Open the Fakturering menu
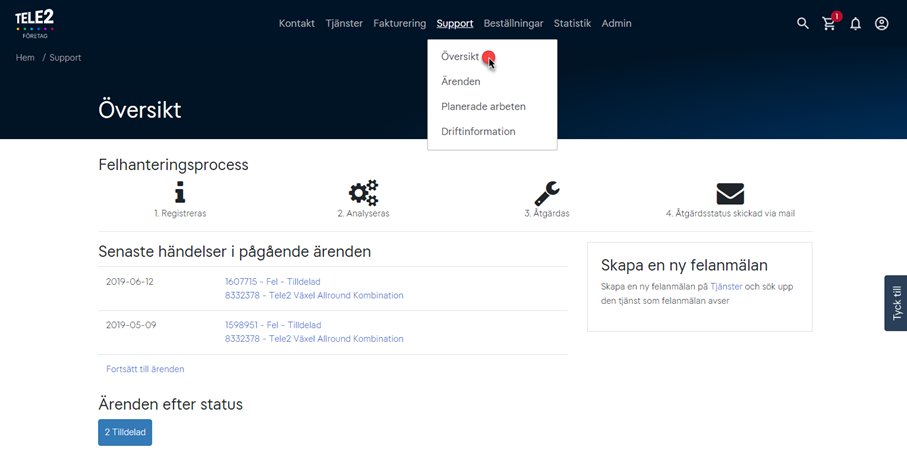Viewport: 907px width, 453px height. 400,24
